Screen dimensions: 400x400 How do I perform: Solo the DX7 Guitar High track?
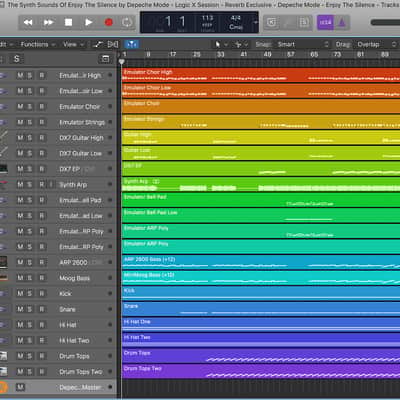[30, 138]
